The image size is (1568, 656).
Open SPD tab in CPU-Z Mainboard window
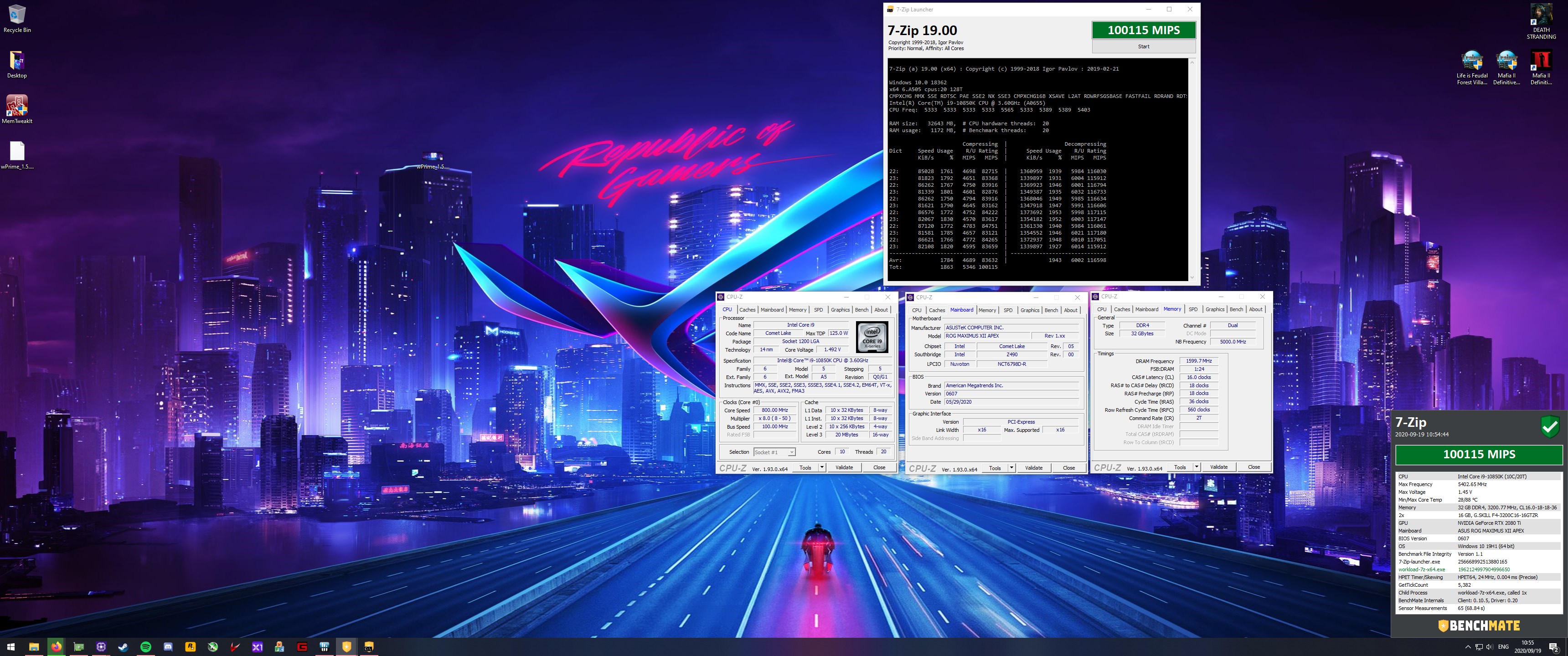[x=1008, y=310]
